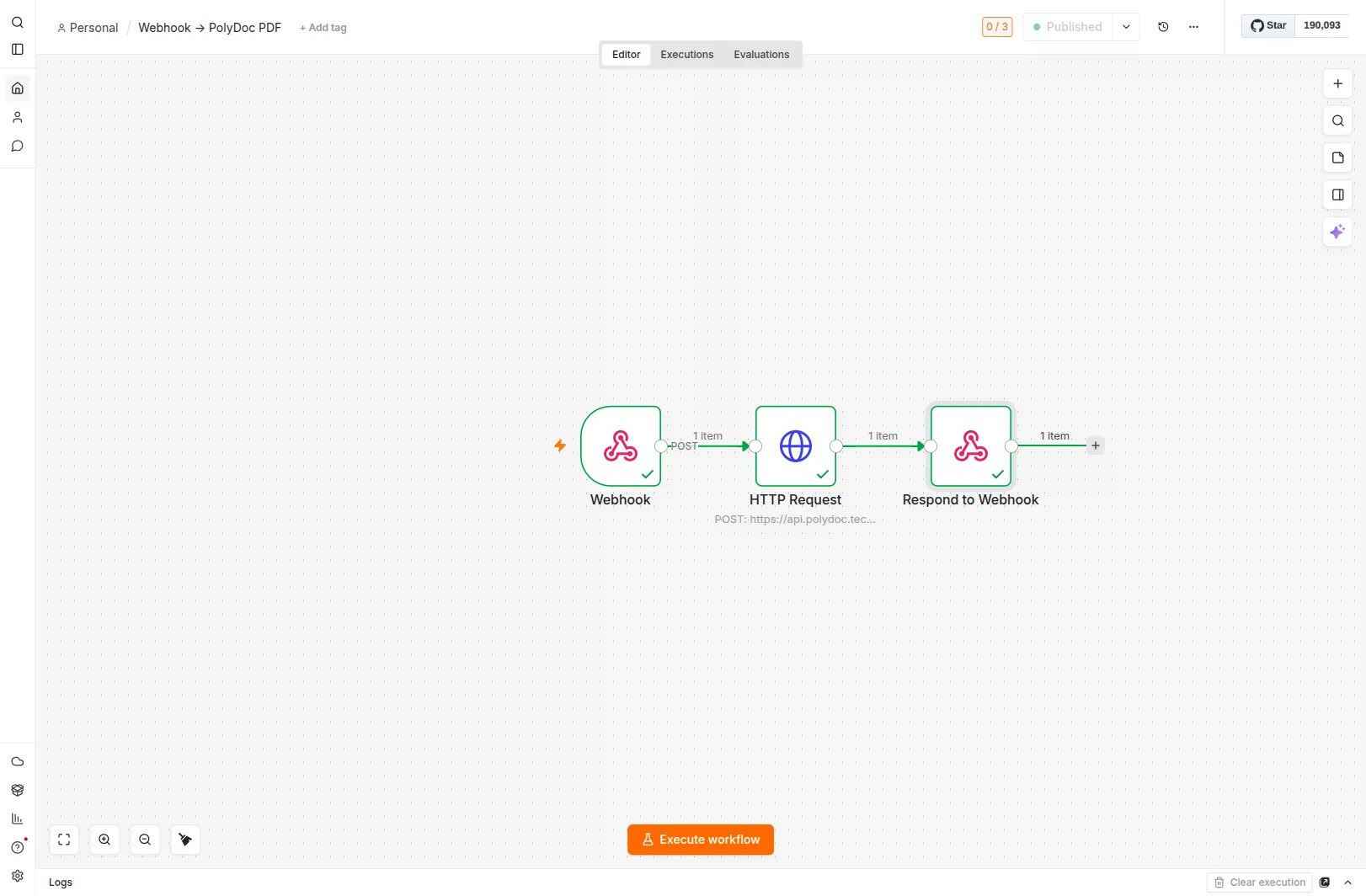Select the HTTP Request node
The height and width of the screenshot is (896, 1366).
(x=796, y=446)
